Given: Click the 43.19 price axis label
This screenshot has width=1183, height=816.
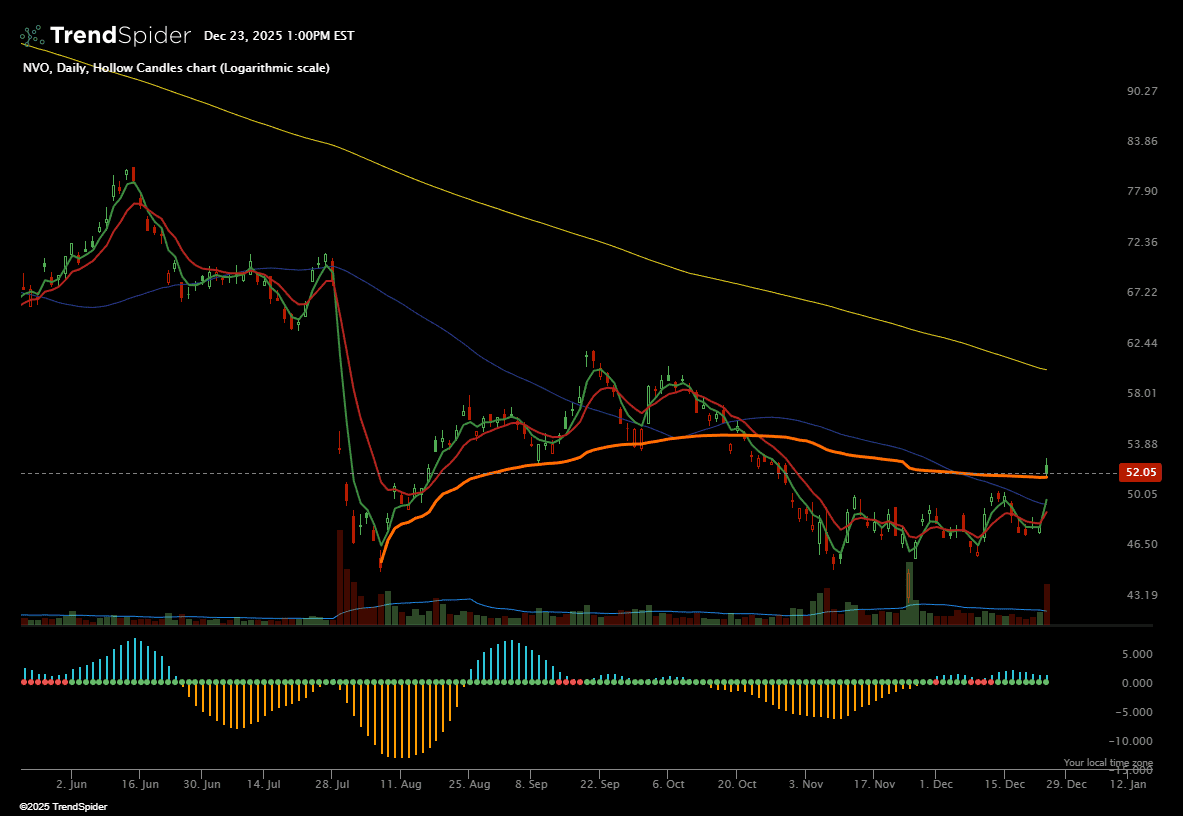Looking at the screenshot, I should pyautogui.click(x=1141, y=595).
